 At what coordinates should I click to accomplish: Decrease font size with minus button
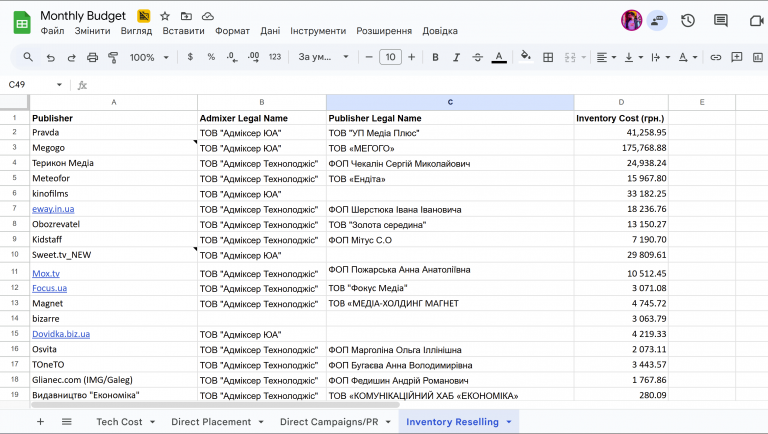369,57
